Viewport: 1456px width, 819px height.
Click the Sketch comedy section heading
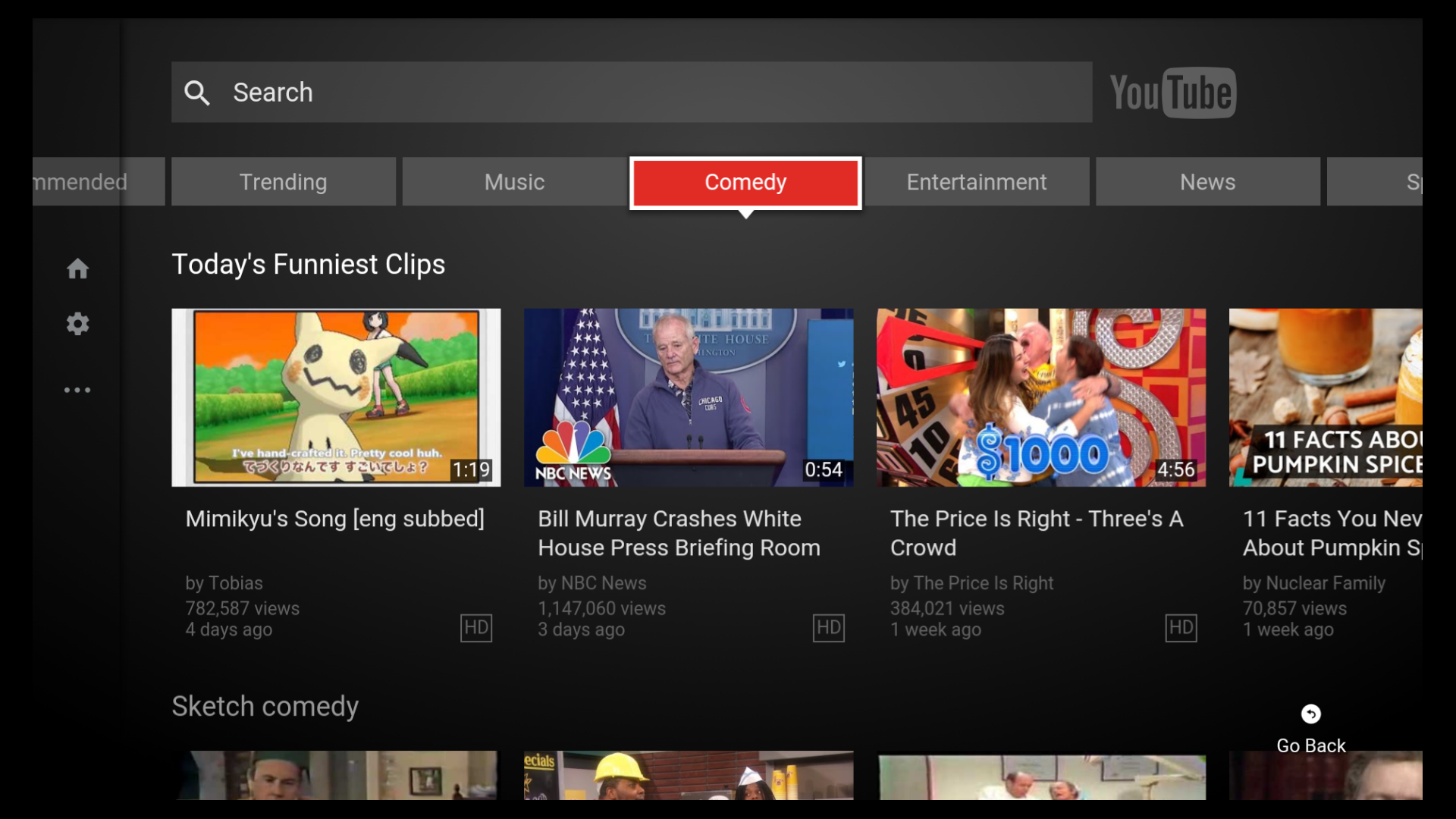tap(265, 706)
